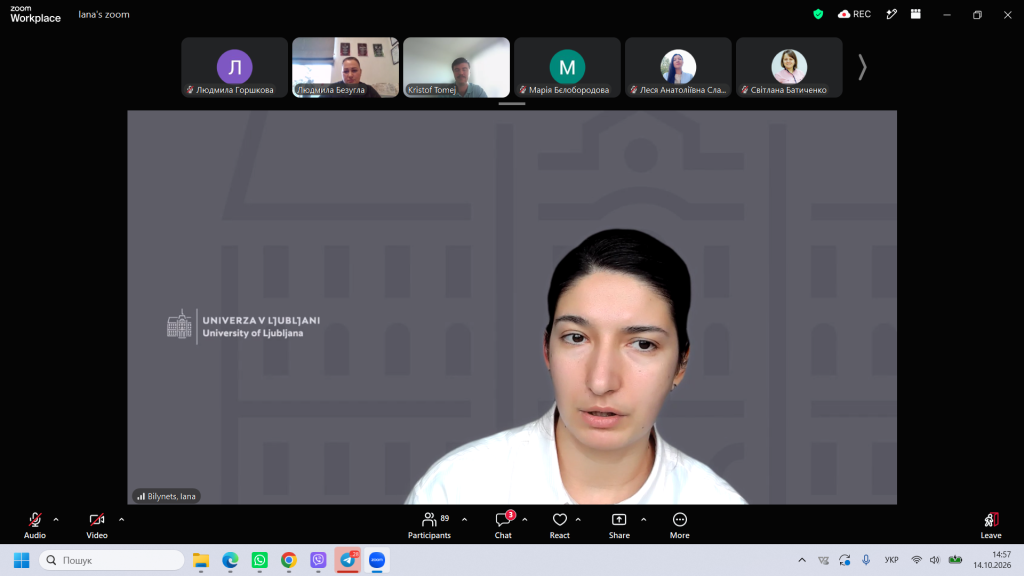Click the REC cloud recording indicator
1024x576 pixels.
coord(854,14)
